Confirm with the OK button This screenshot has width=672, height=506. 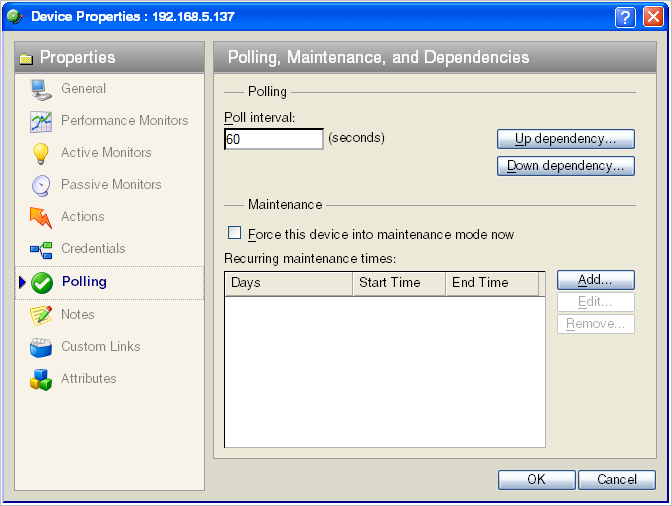(537, 479)
